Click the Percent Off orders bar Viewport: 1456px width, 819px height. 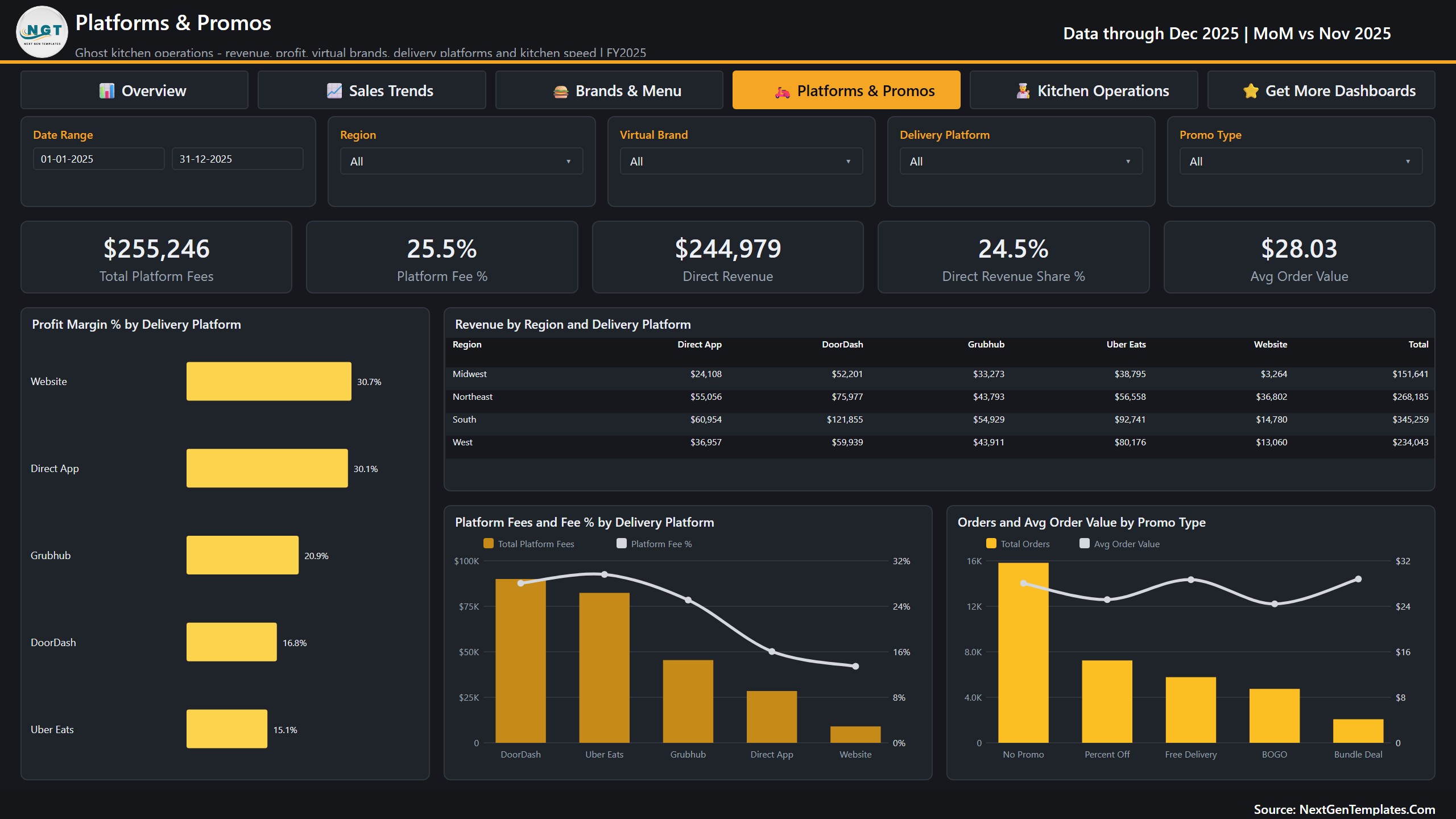(1107, 702)
